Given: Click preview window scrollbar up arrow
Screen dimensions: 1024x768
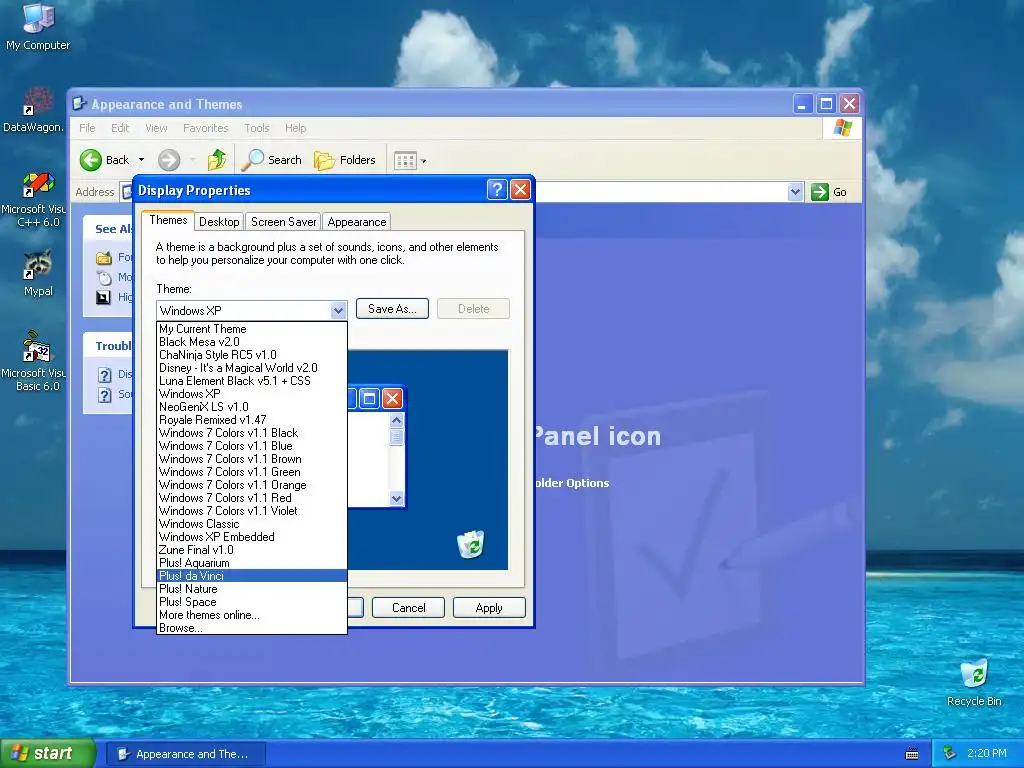Looking at the screenshot, I should (x=396, y=421).
